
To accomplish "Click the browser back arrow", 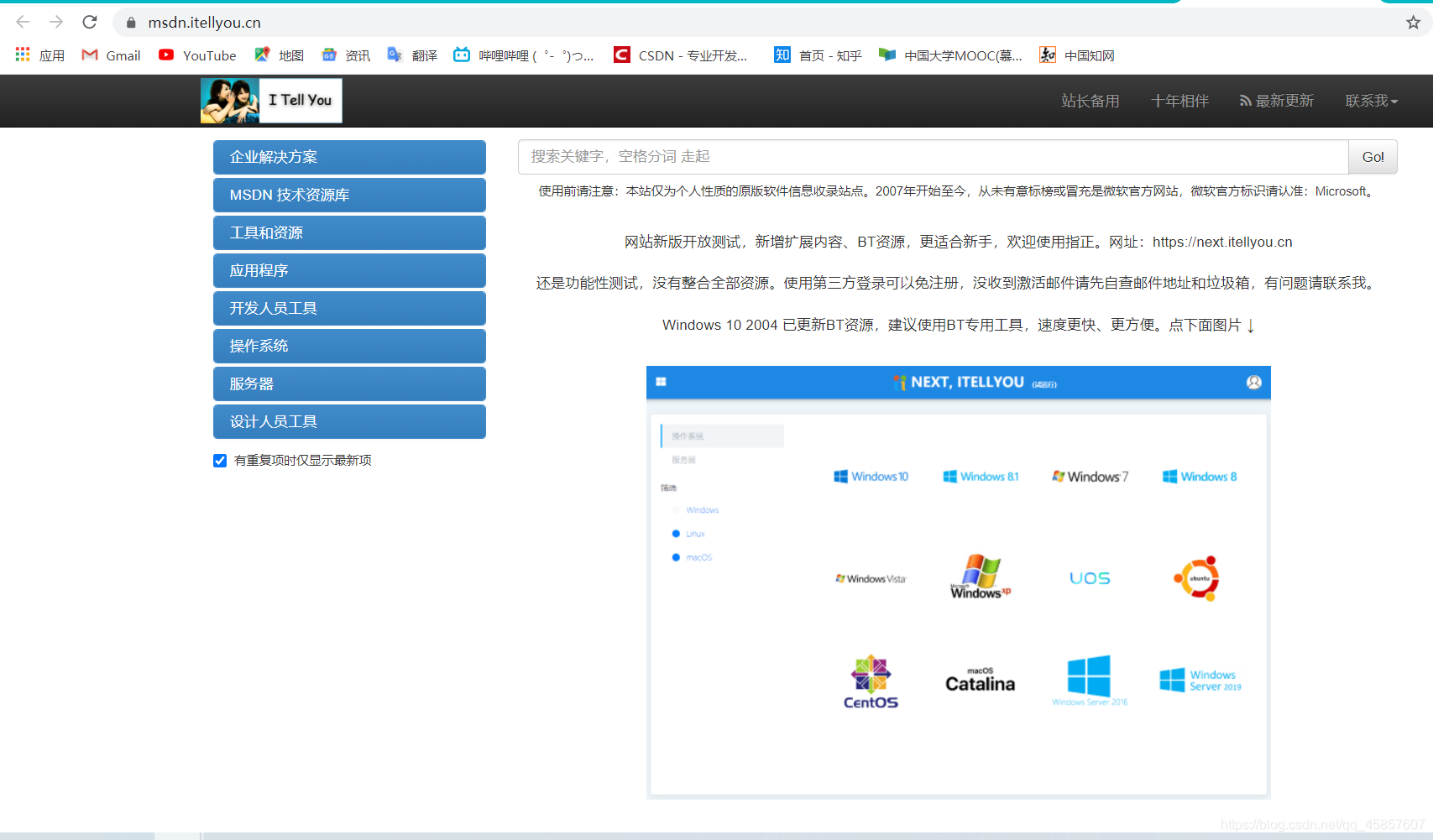I will coord(23,22).
